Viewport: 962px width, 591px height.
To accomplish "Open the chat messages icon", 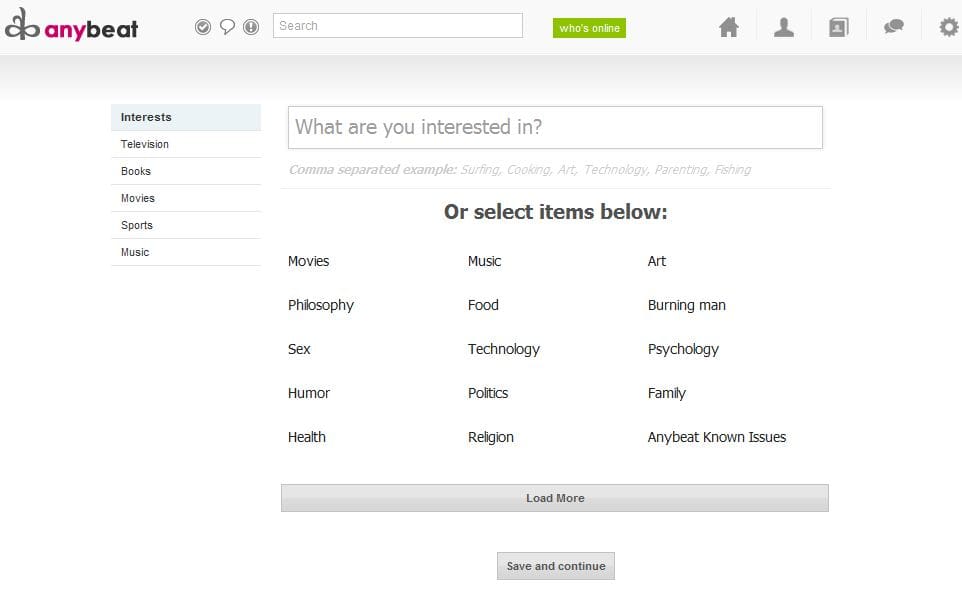I will coord(893,28).
